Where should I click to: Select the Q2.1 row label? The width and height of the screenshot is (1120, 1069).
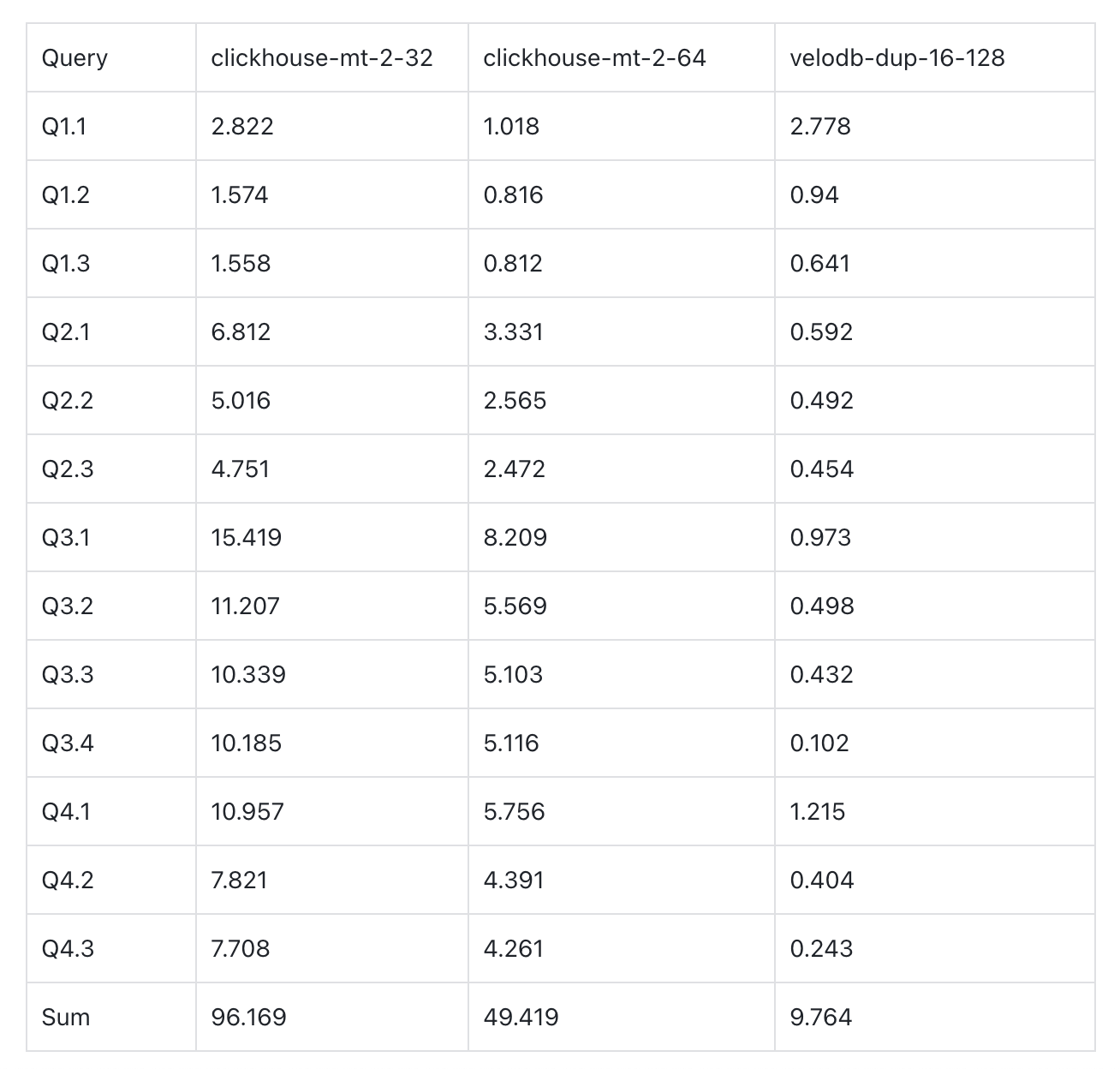(x=66, y=332)
